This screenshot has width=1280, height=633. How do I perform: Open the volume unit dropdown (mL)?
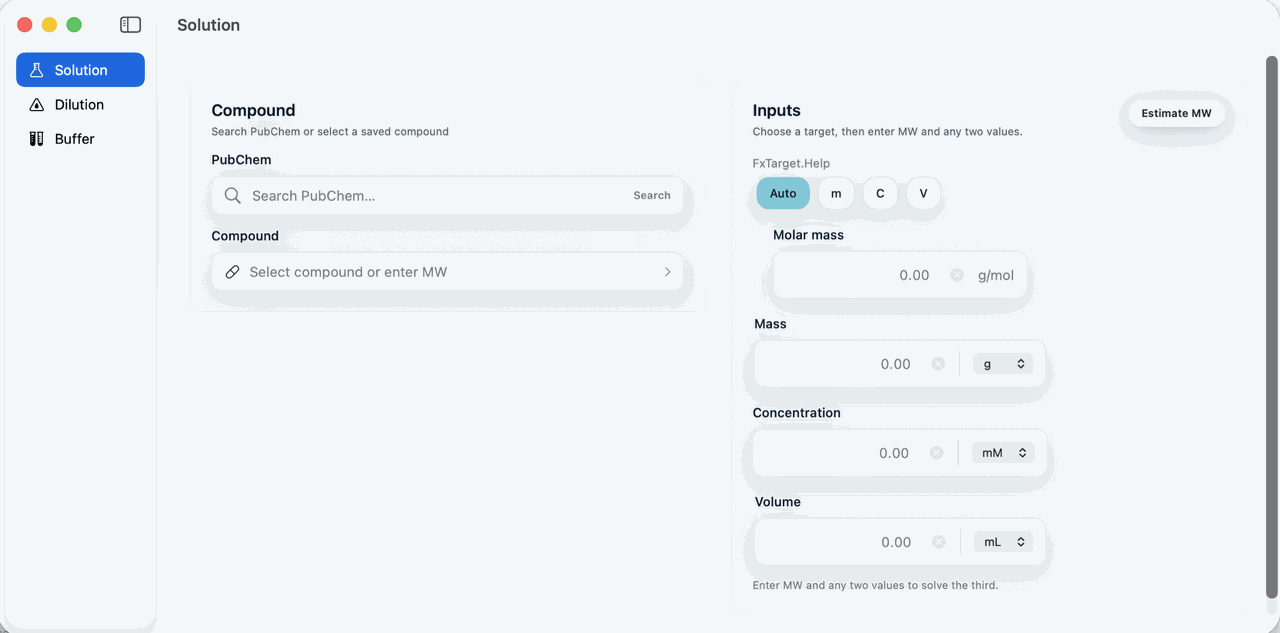1003,542
